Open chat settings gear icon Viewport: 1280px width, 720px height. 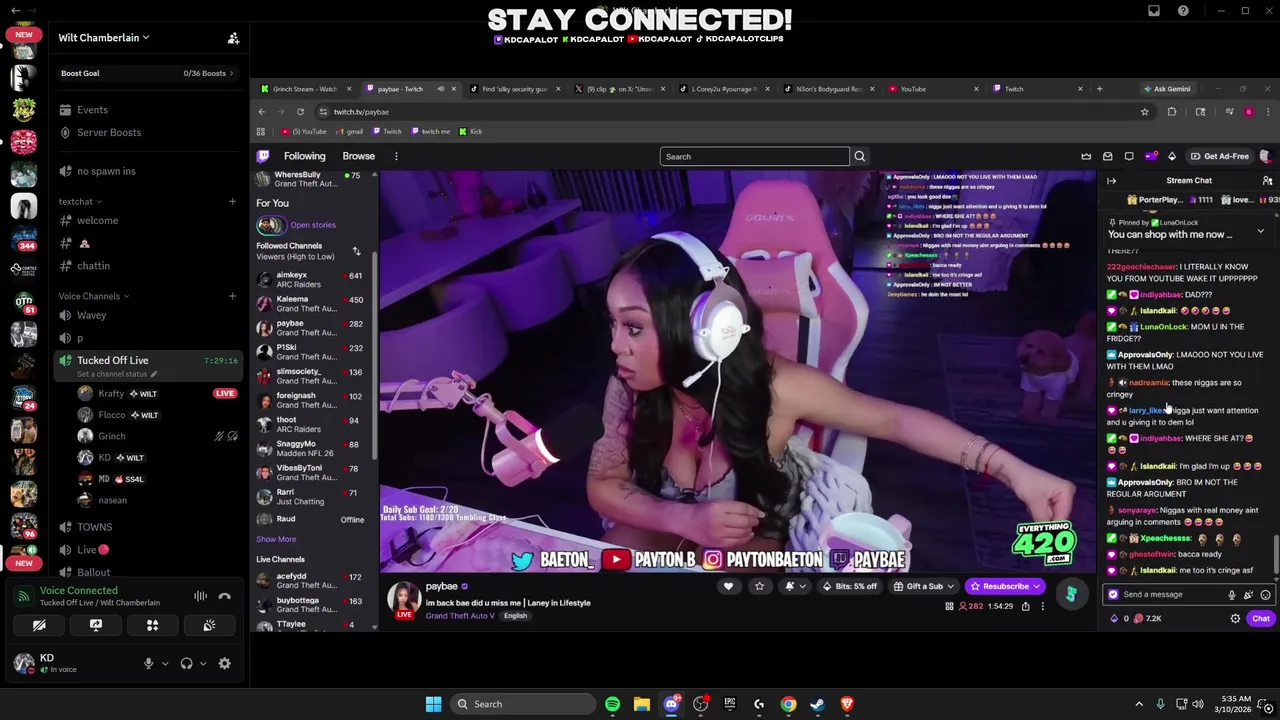point(1235,619)
